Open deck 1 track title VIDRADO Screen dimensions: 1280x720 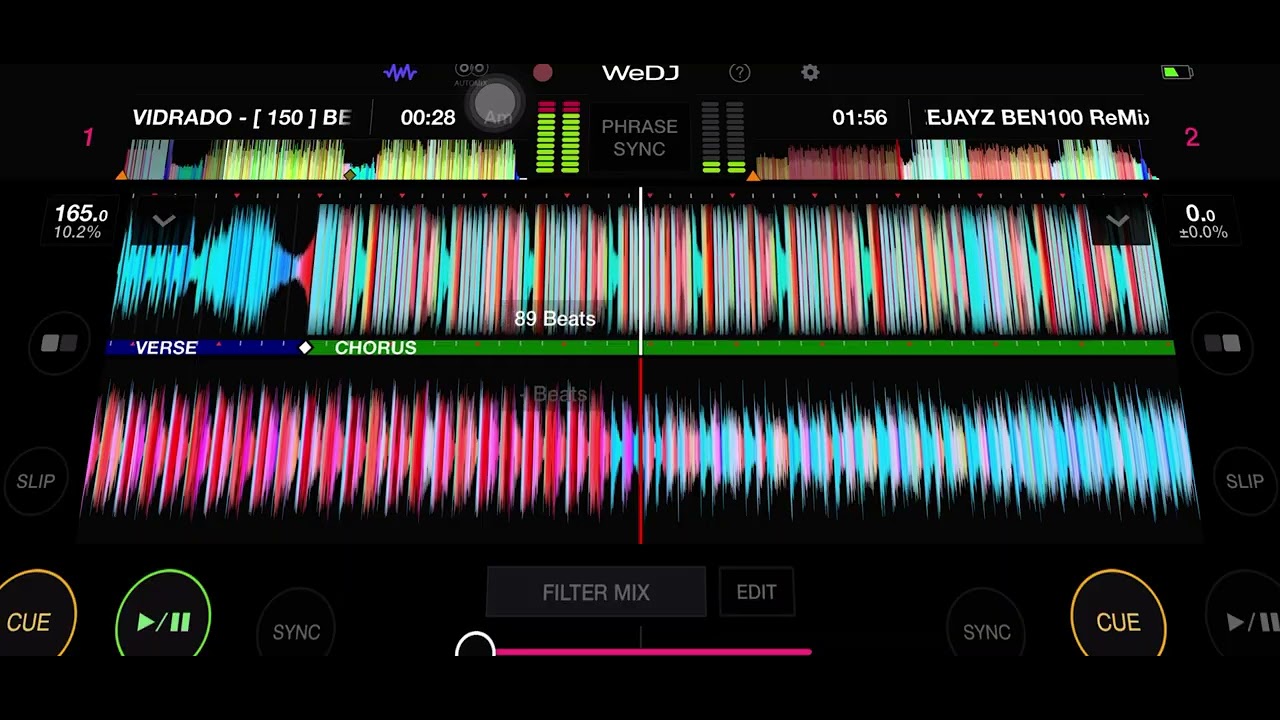point(241,118)
